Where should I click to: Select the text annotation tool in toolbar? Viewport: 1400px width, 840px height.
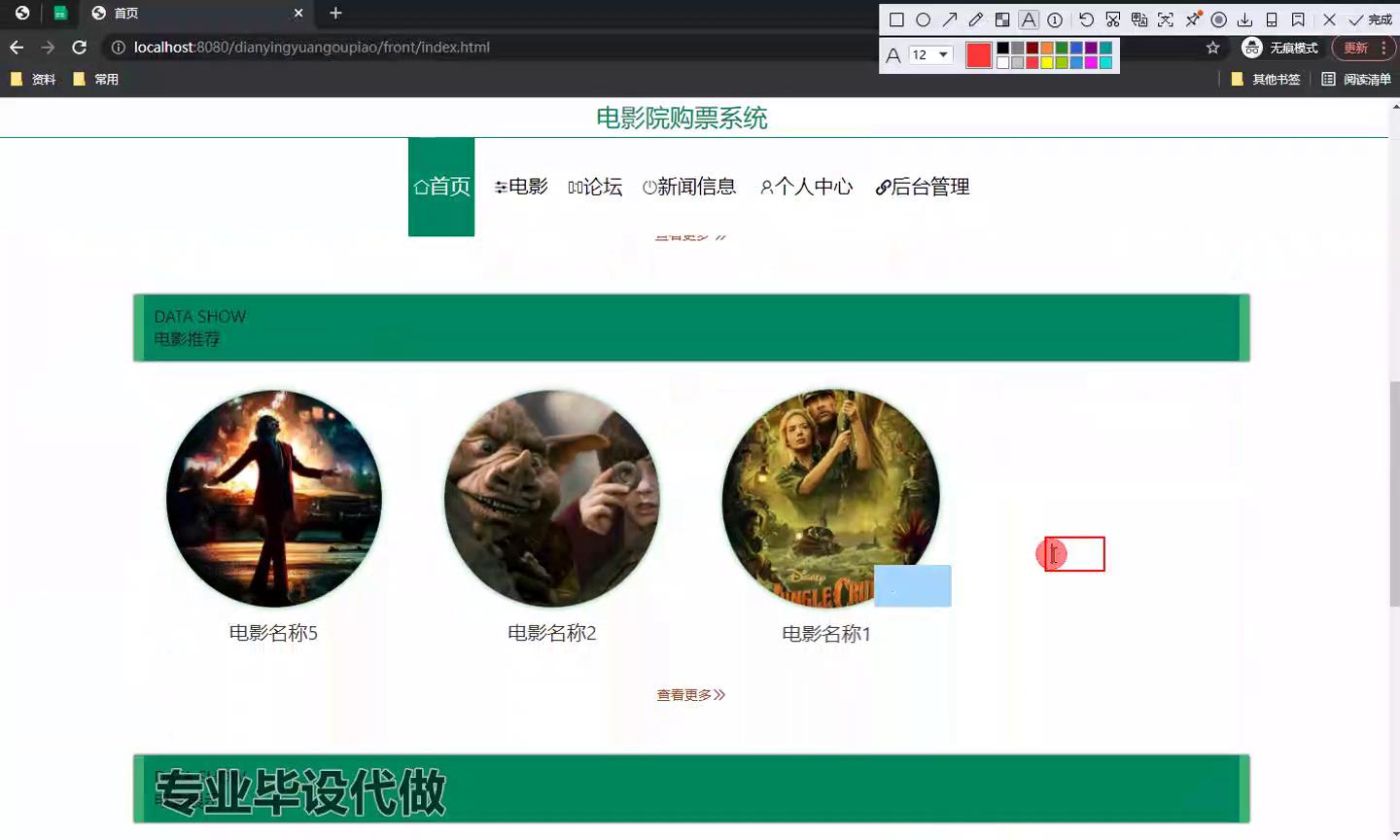[x=1029, y=19]
